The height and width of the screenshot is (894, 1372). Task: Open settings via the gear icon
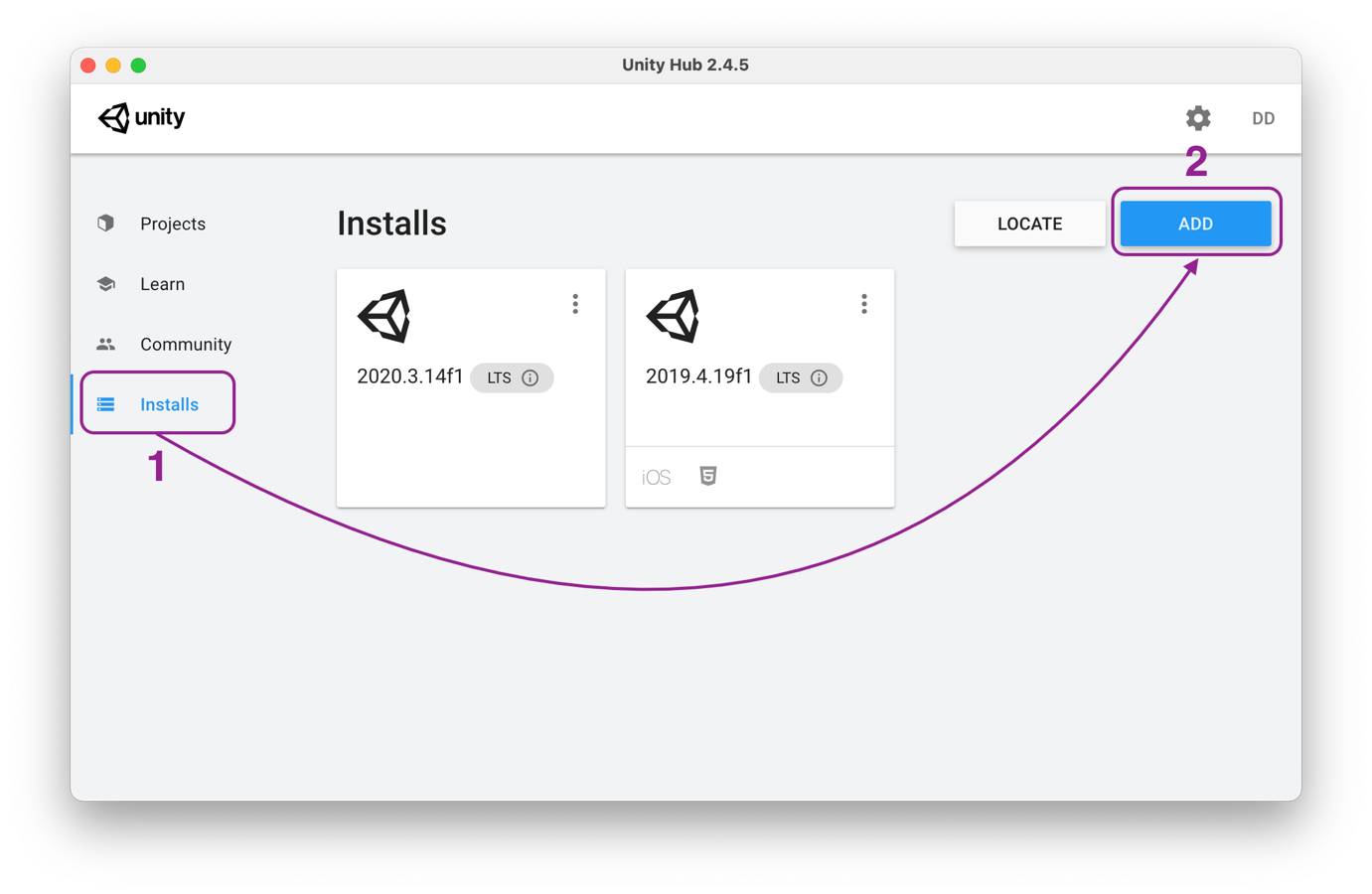[1198, 118]
